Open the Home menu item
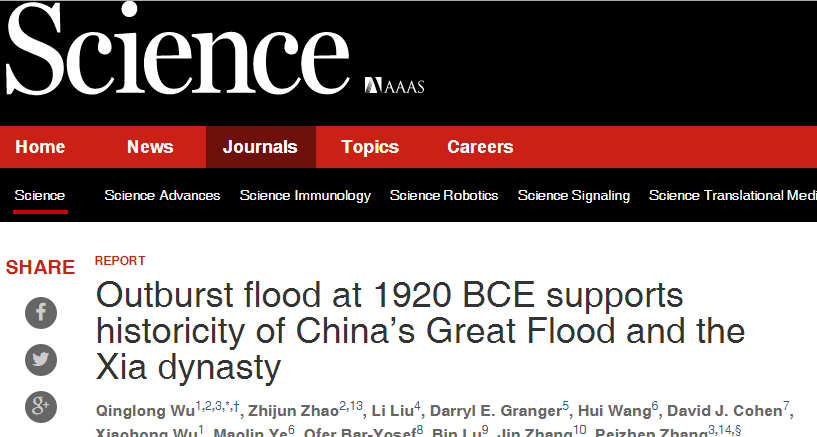This screenshot has height=437, width=817. (x=40, y=147)
